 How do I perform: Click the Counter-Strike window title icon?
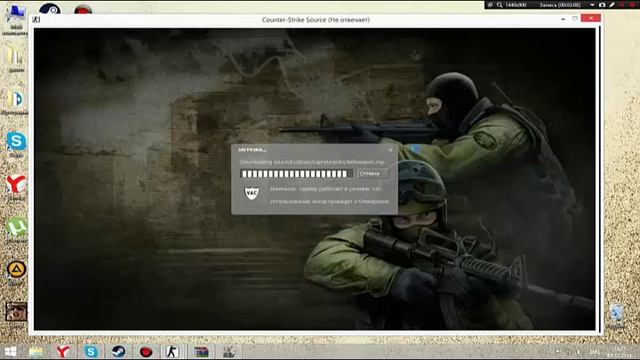point(36,20)
